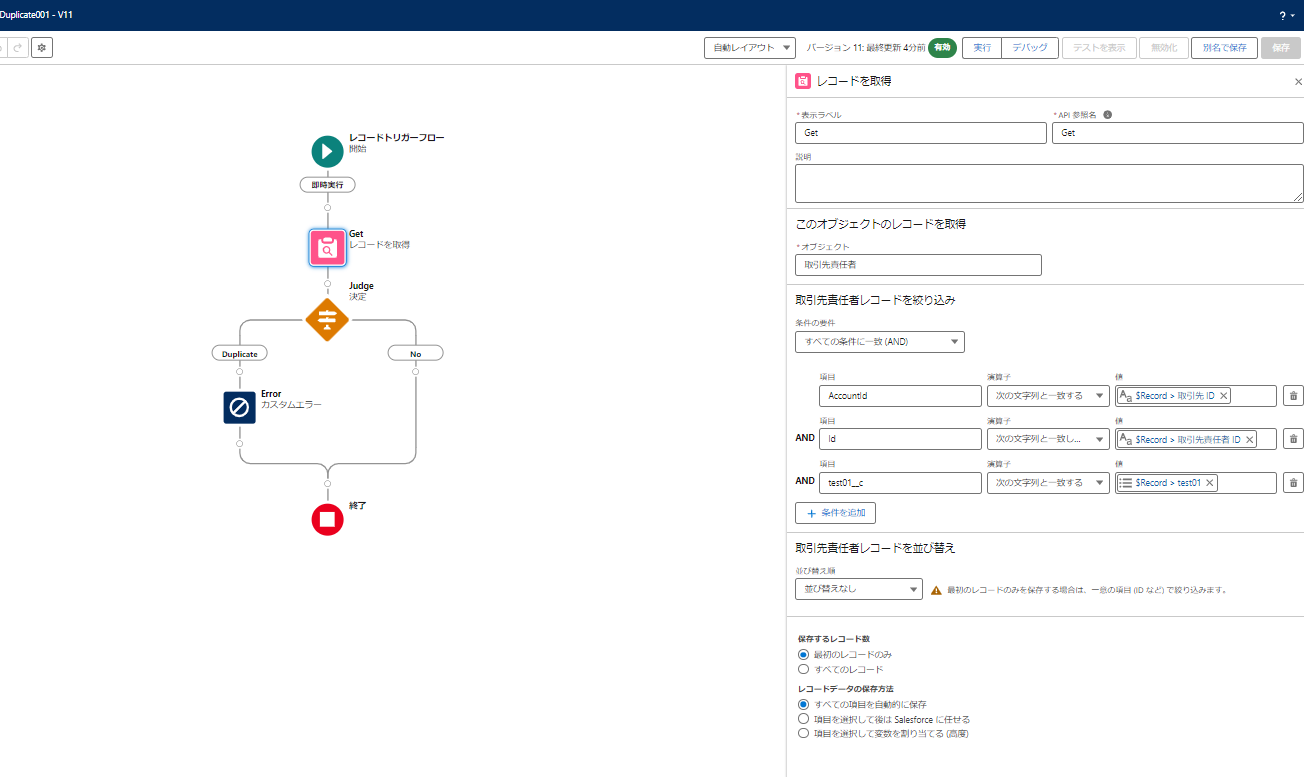1304x777 pixels.
Task: Click the 説明 description textarea
Action: [x=1049, y=183]
